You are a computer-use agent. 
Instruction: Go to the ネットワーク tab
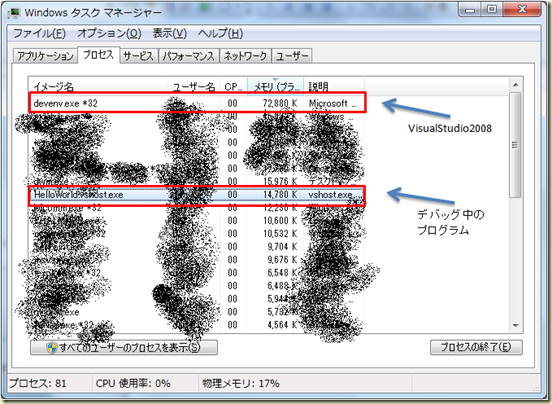(245, 56)
